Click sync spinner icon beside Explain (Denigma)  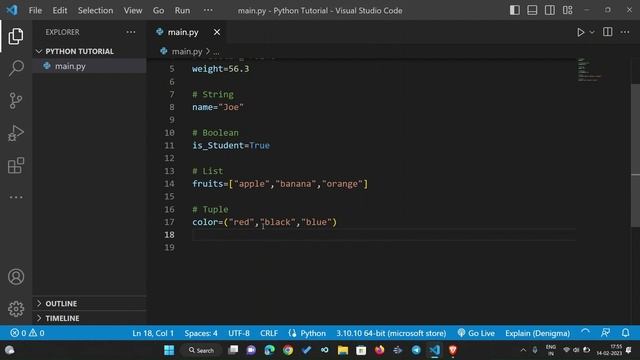tap(585, 333)
